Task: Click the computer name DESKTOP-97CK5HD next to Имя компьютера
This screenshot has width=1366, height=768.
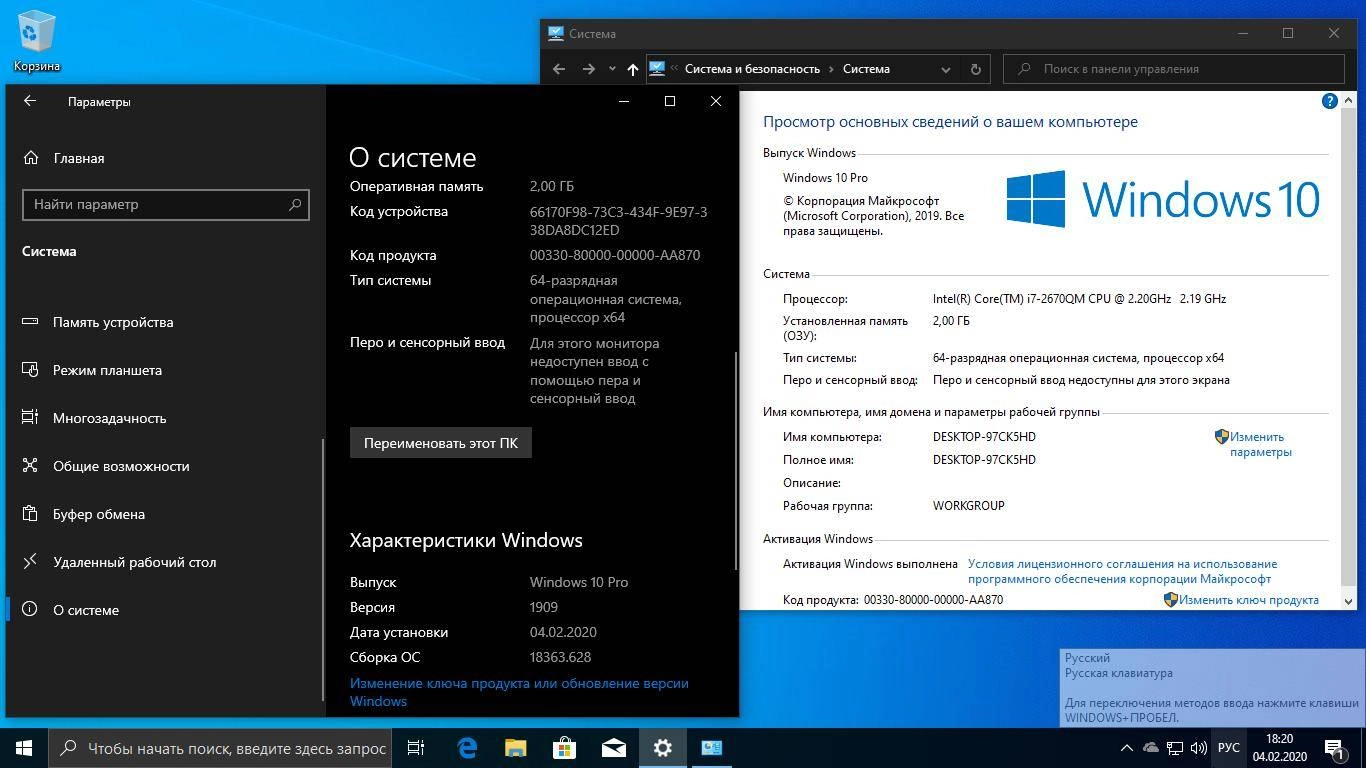Action: tap(984, 437)
